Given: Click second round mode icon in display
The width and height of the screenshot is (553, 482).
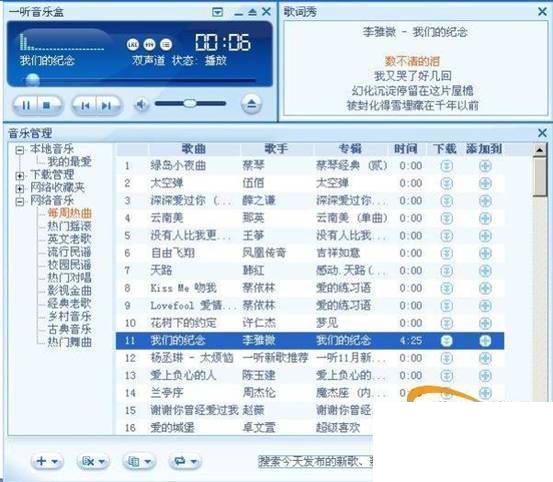Looking at the screenshot, I should [149, 44].
